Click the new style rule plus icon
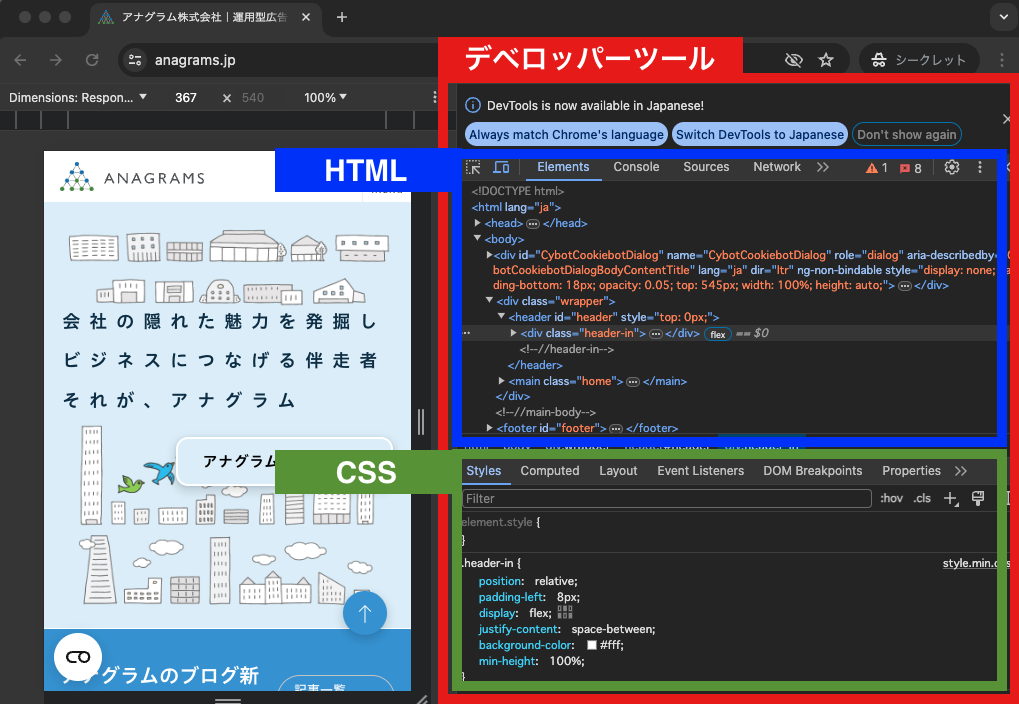This screenshot has width=1019, height=704. 951,498
